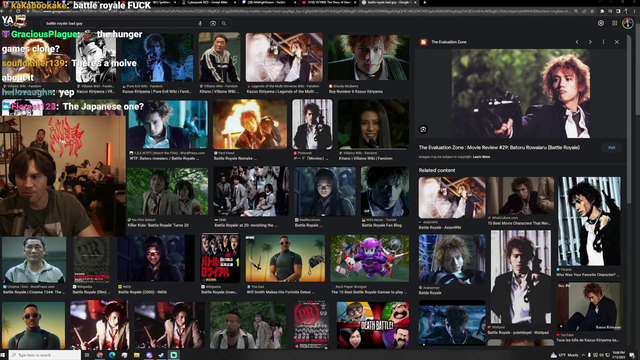Click the main preview image
Screen dimensions: 640x360
tap(521, 93)
